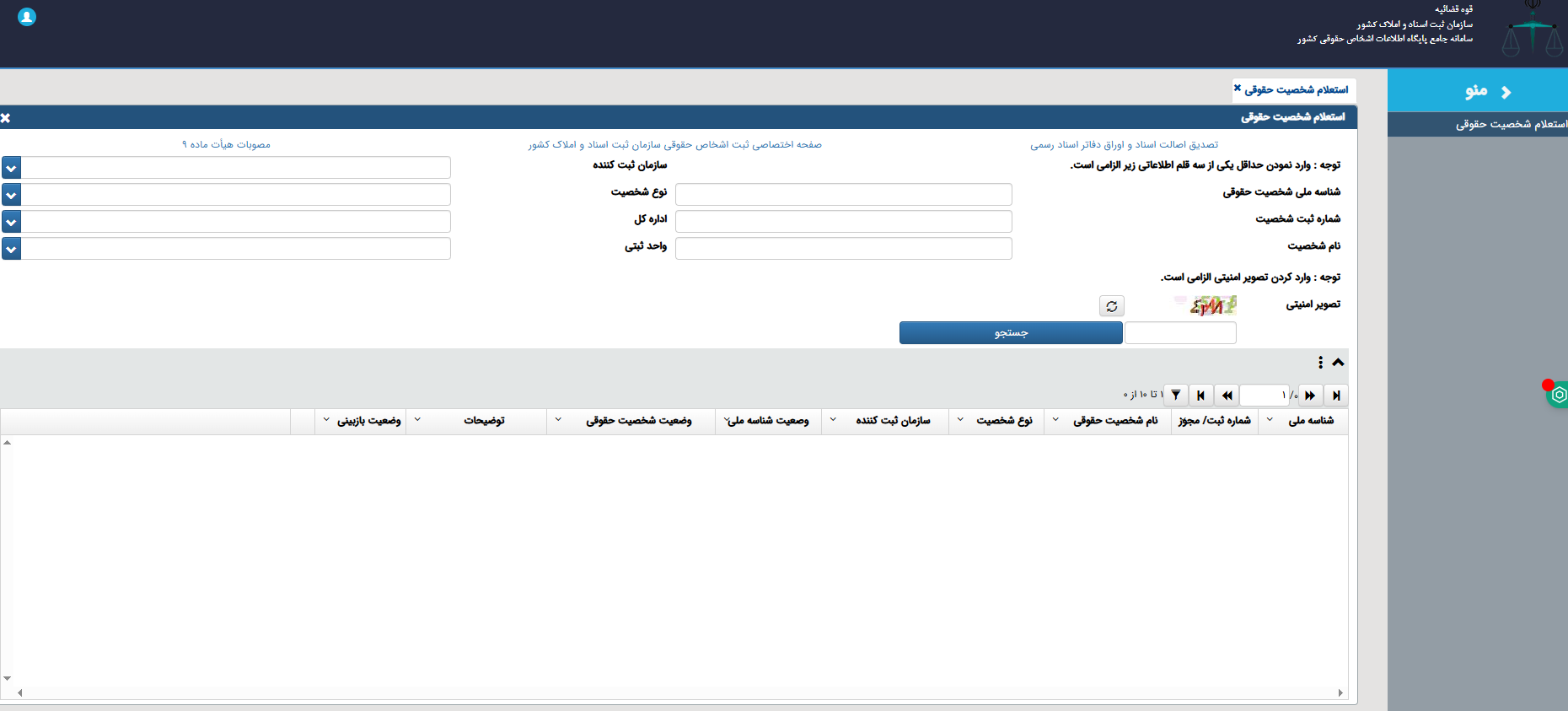
Task: Click the floating green hexagon widget icon
Action: click(1559, 395)
